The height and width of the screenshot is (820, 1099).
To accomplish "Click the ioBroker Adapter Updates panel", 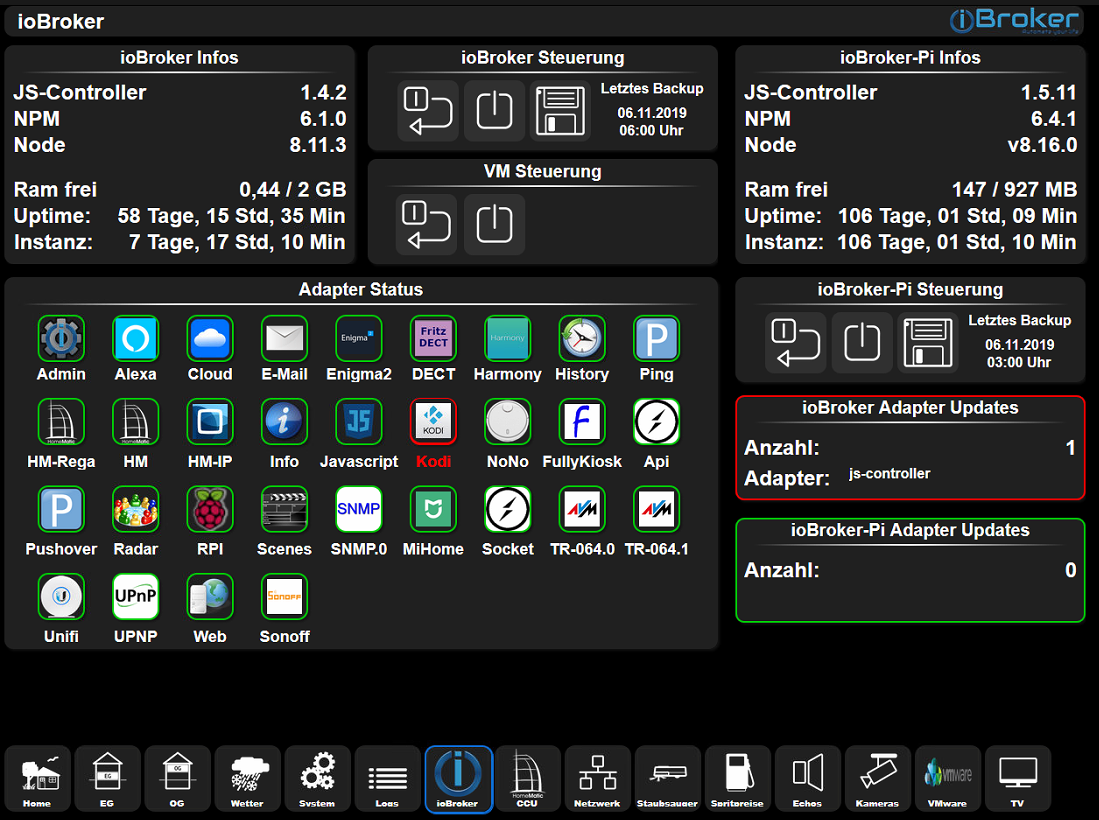I will coord(910,447).
